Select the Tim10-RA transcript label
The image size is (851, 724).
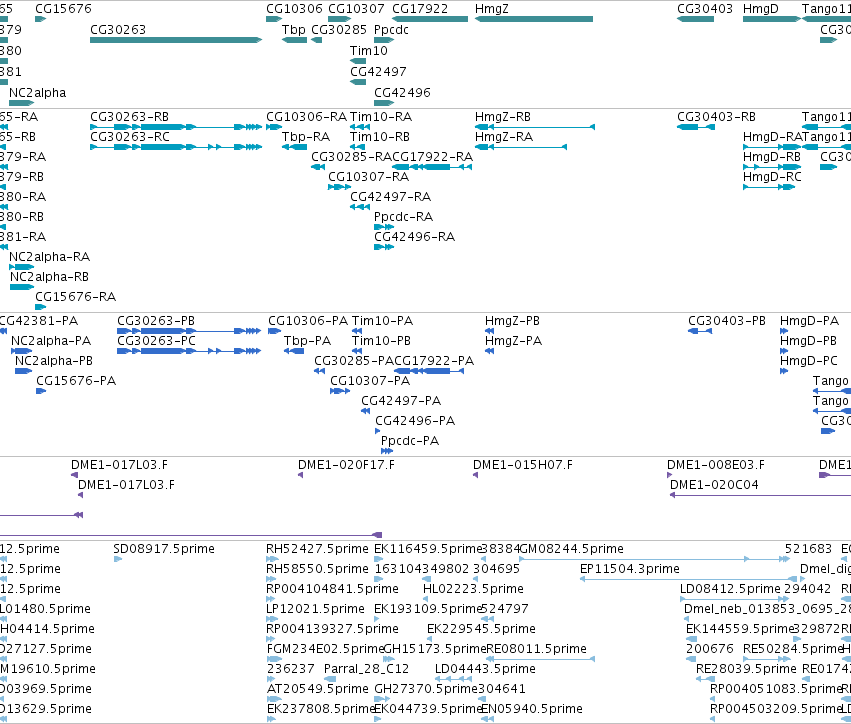point(381,117)
